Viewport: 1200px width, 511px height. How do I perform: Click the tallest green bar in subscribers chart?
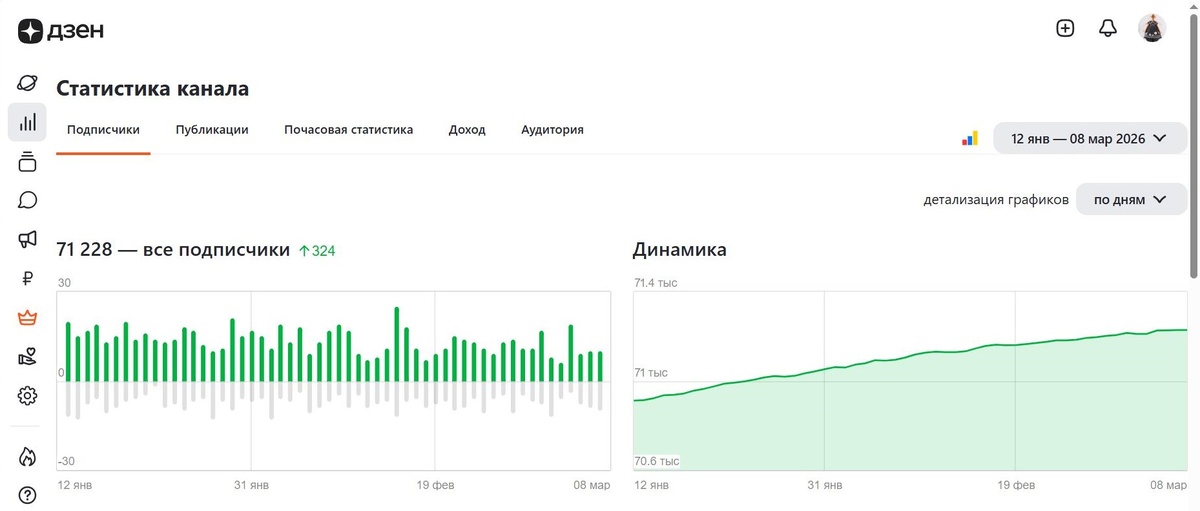point(397,344)
